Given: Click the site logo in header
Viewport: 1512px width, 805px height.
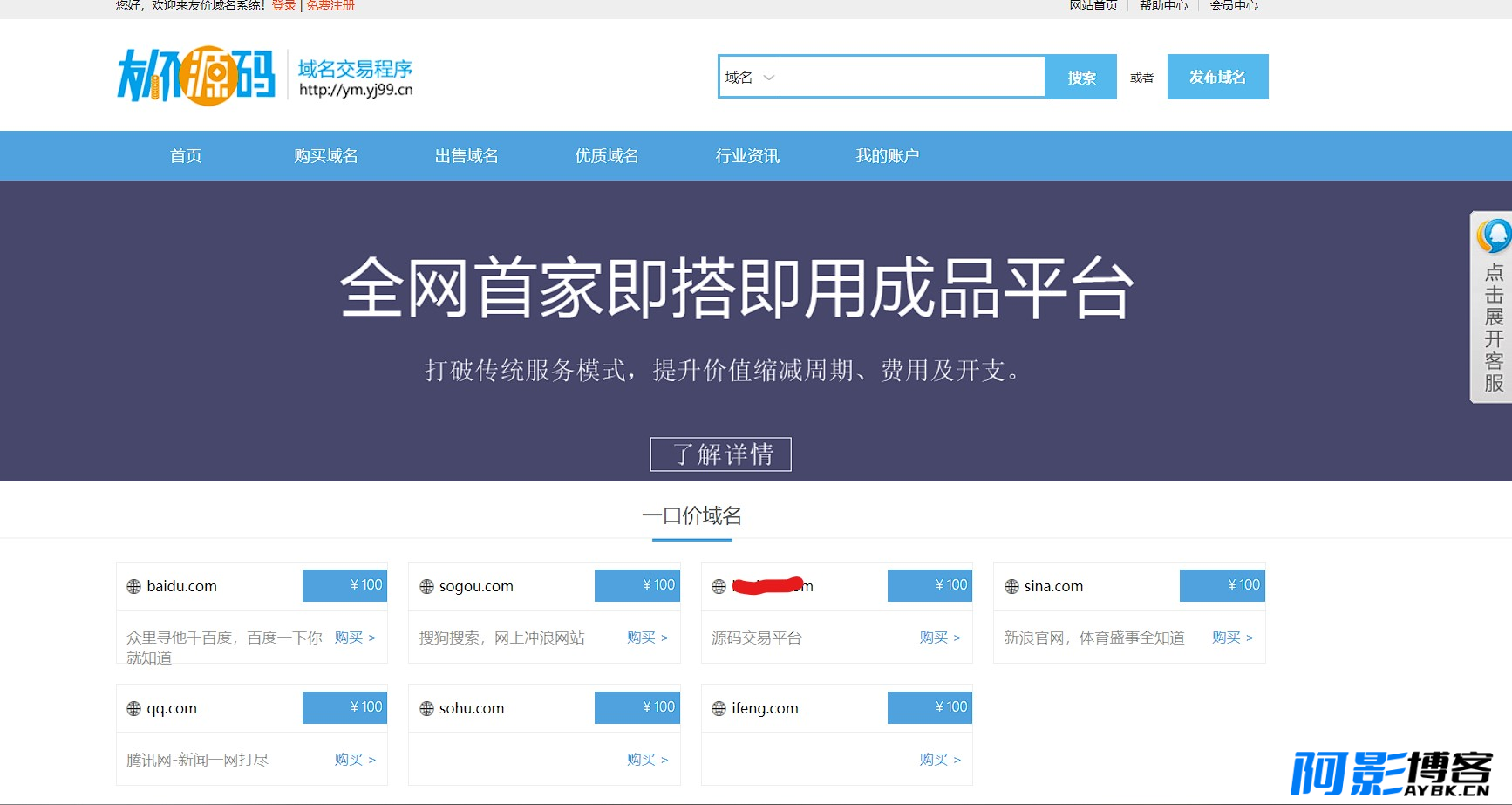Looking at the screenshot, I should click(196, 76).
